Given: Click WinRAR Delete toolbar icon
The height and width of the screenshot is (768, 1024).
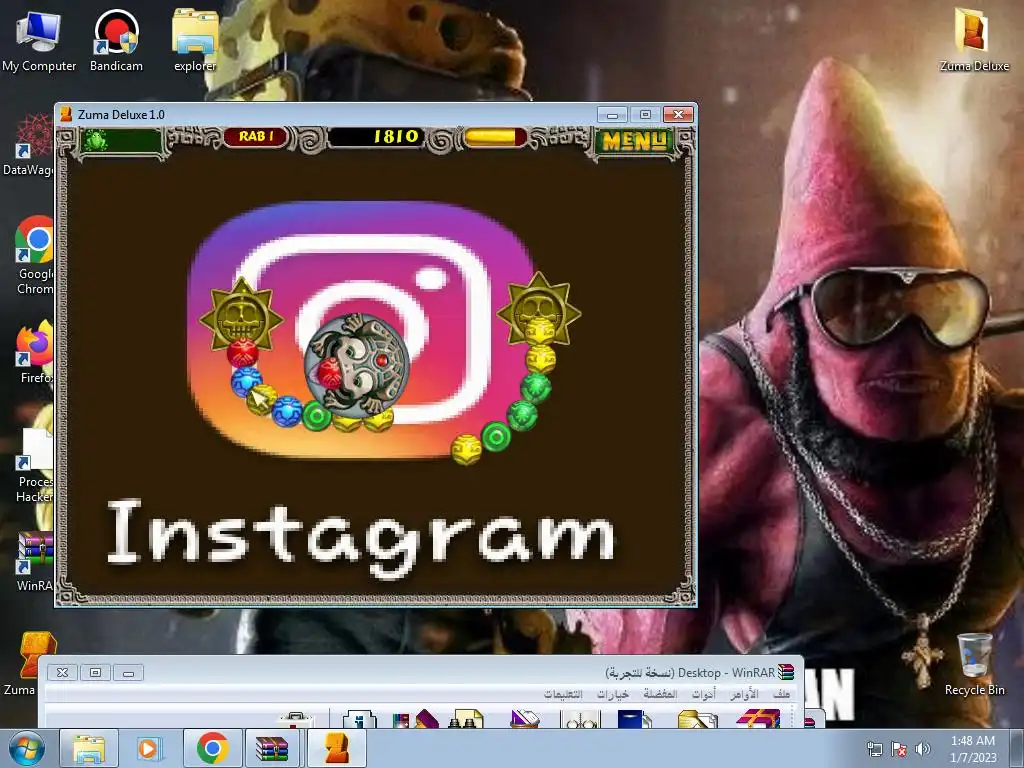Looking at the screenshot, I should 524,718.
